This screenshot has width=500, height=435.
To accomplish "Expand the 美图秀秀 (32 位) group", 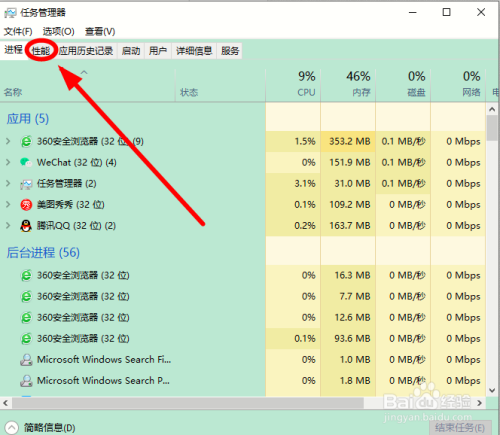I will point(8,204).
